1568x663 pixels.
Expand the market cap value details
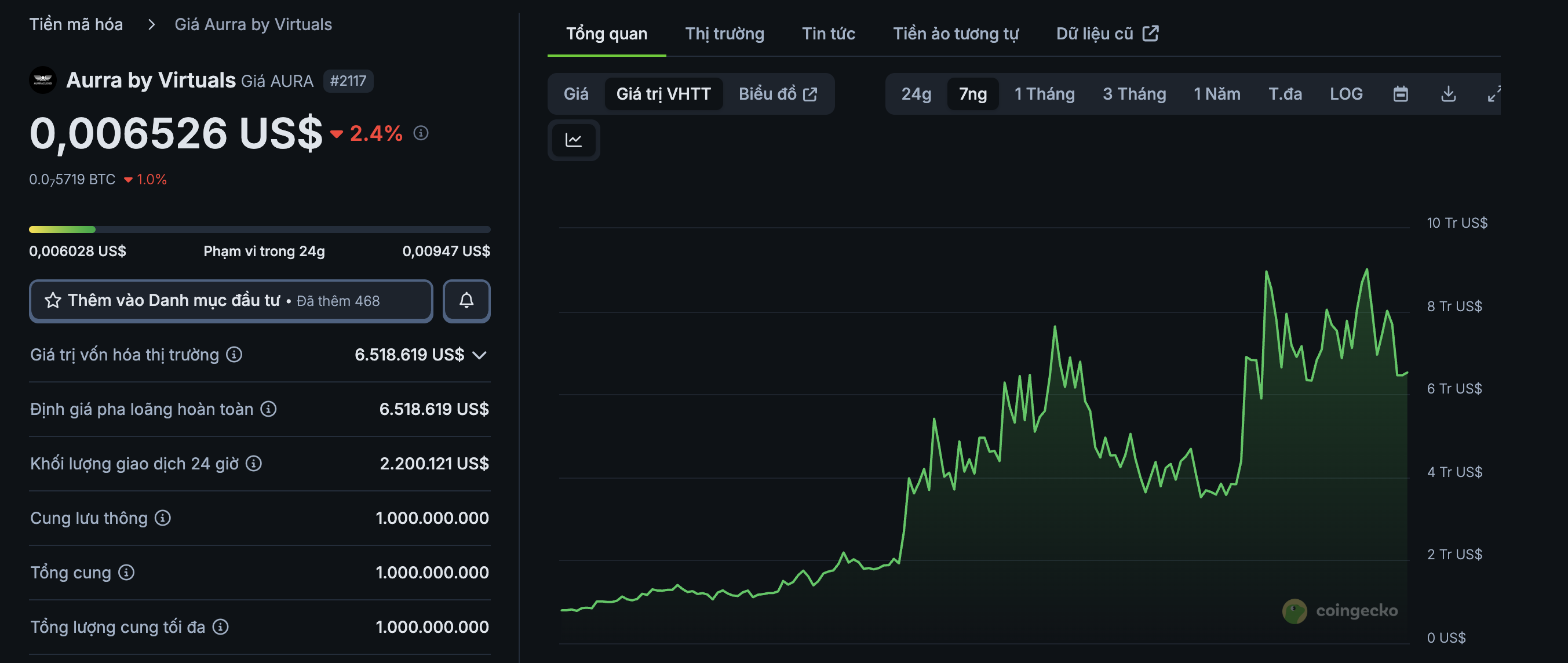point(480,355)
